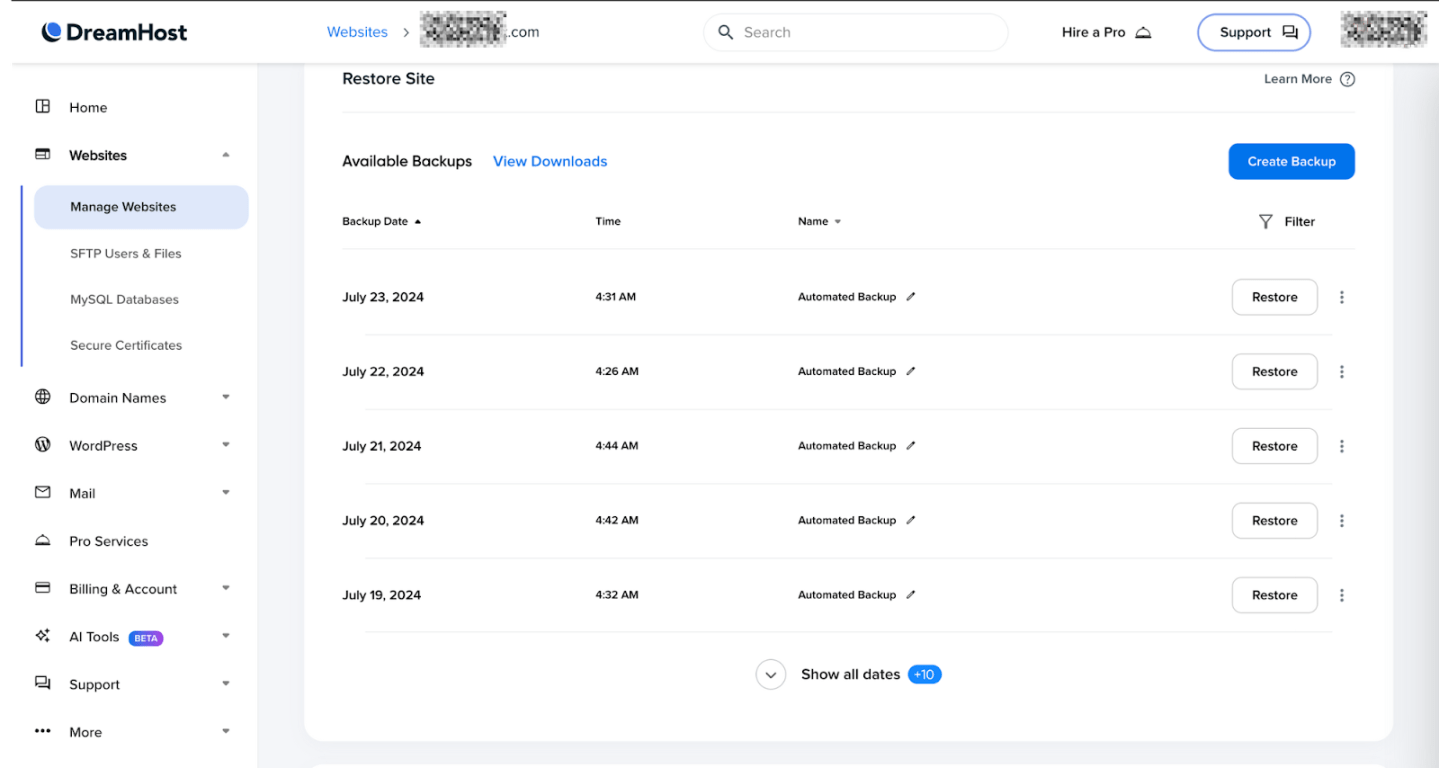The image size is (1439, 768).
Task: Click the Create Backup button
Action: (x=1291, y=161)
